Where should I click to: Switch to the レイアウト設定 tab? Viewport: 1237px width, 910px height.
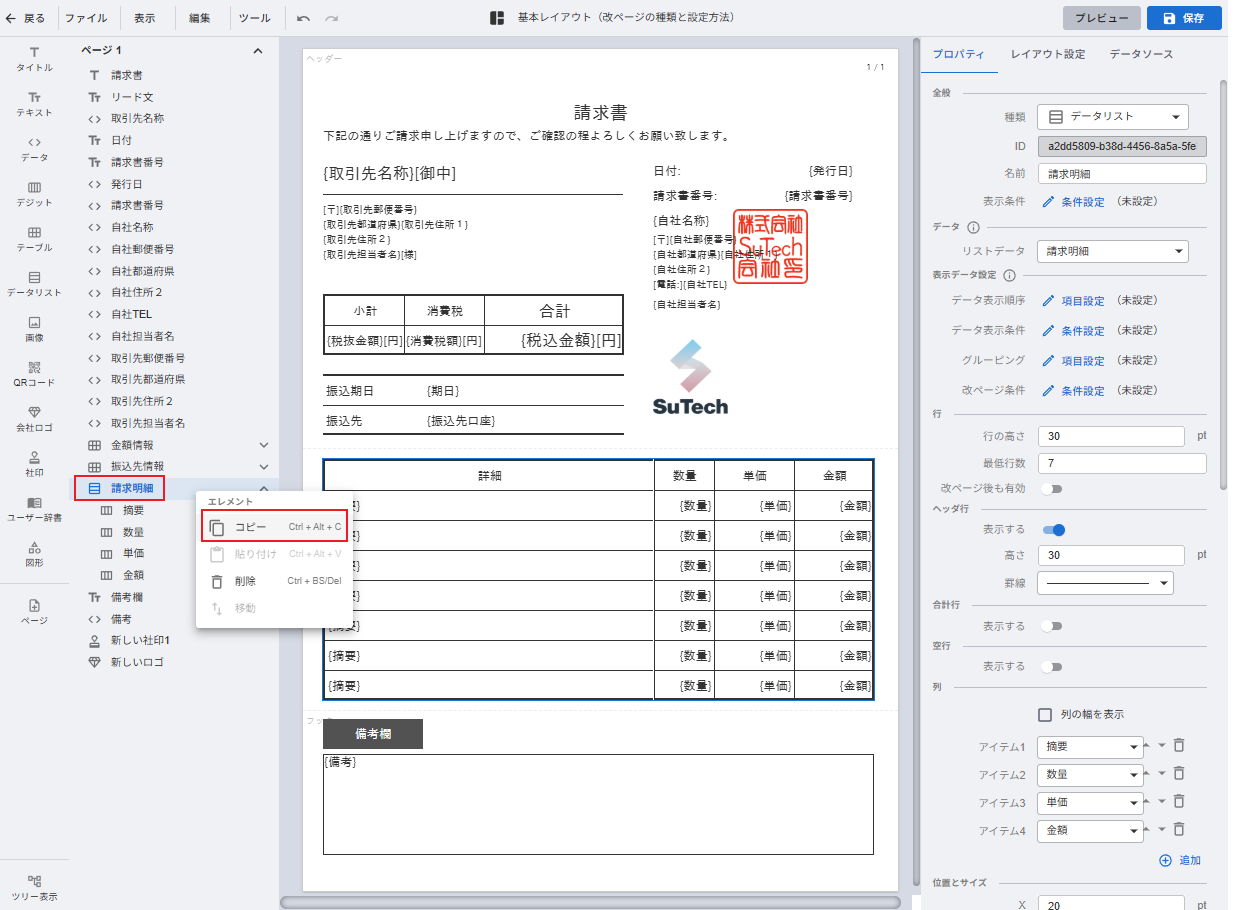(x=1047, y=54)
